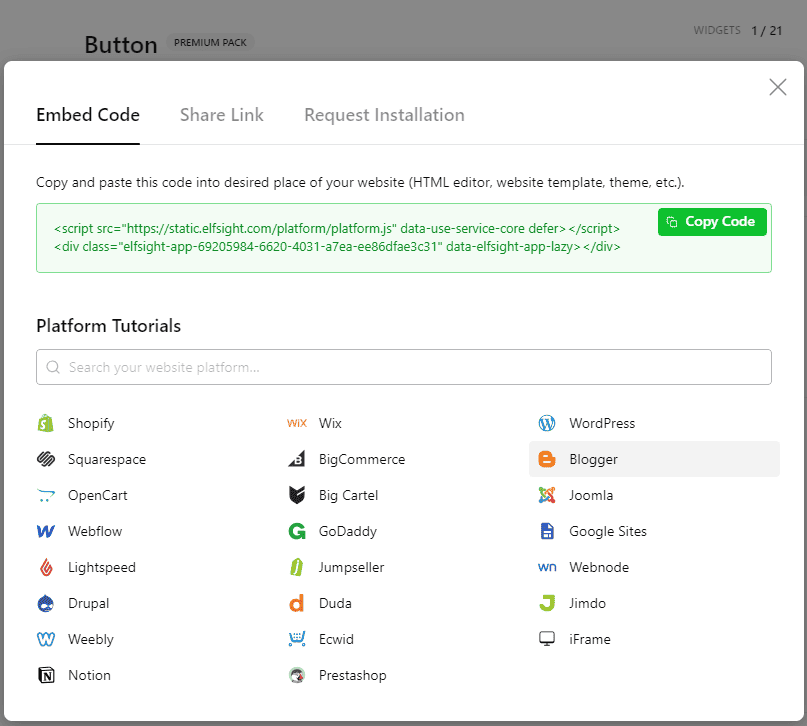Screen dimensions: 807x726
Task: Focus the platform search field
Action: (404, 367)
